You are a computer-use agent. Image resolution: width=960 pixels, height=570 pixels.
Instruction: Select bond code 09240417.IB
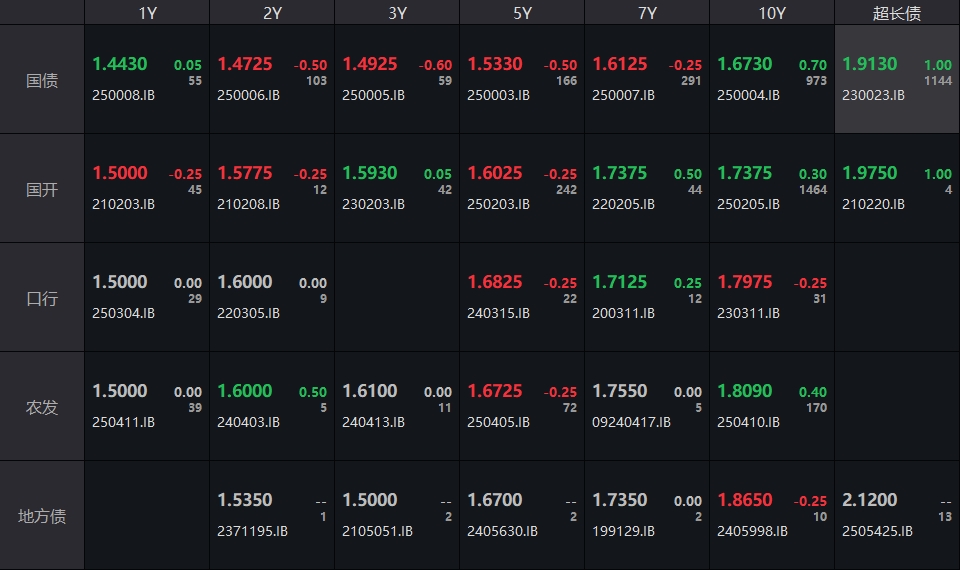pyautogui.click(x=631, y=422)
